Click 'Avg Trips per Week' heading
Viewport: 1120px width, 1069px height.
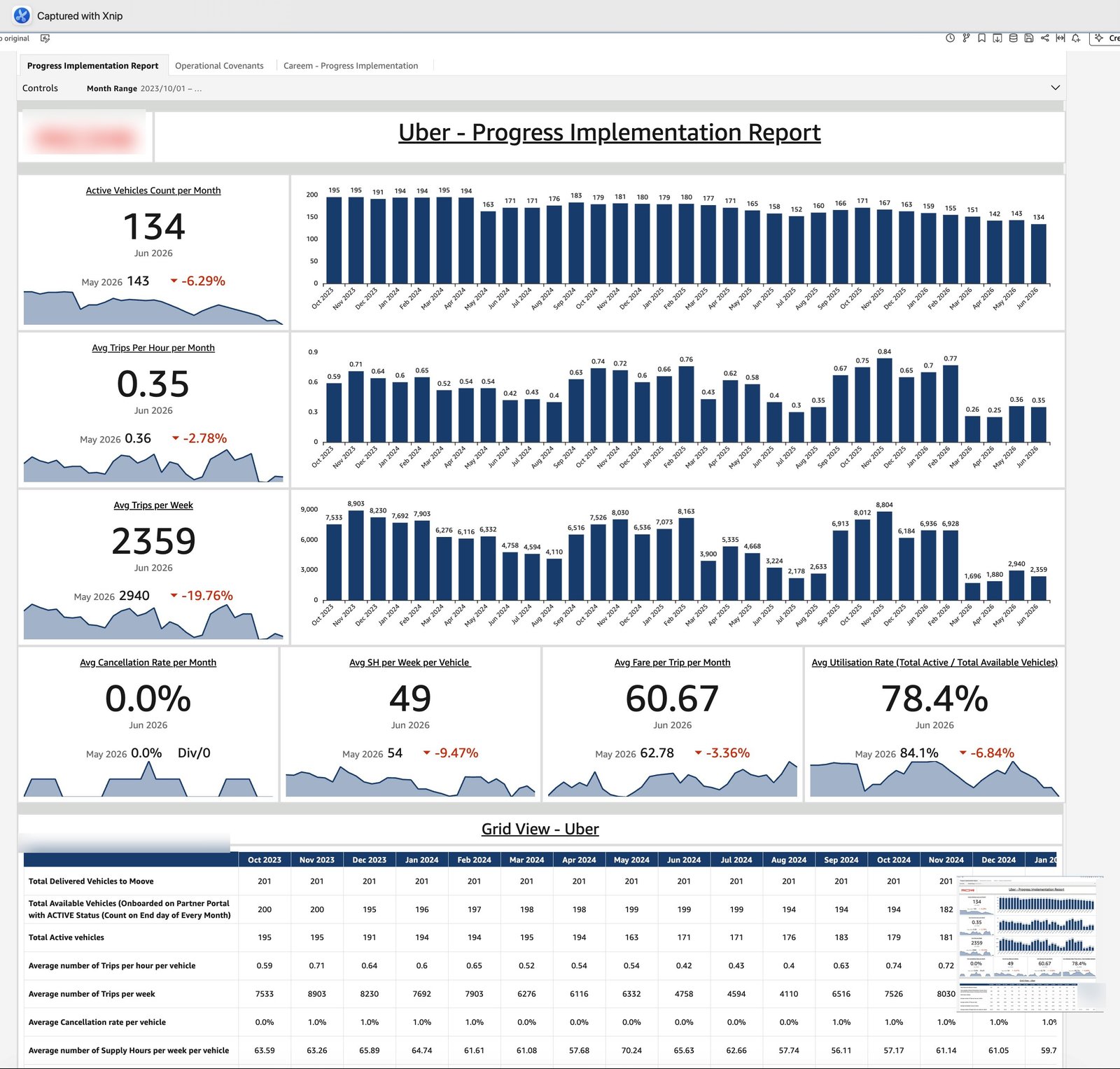[153, 505]
